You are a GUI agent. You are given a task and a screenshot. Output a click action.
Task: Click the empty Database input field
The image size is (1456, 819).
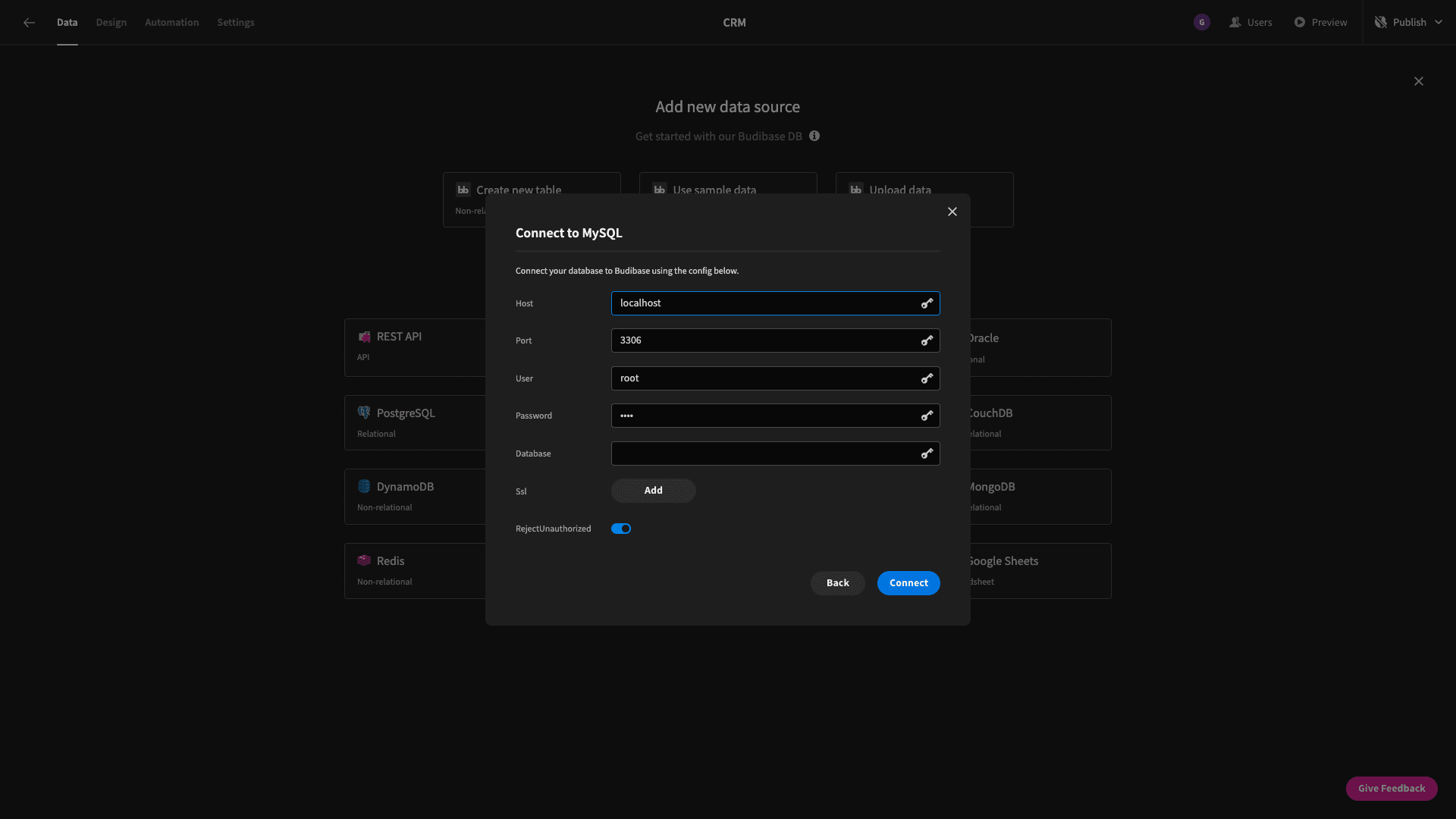tap(775, 453)
